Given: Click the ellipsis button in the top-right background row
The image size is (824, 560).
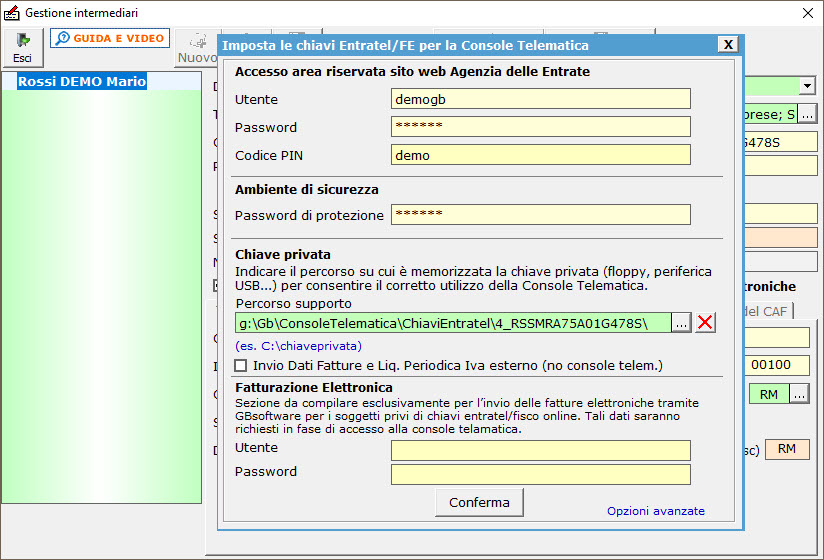Looking at the screenshot, I should point(808,114).
